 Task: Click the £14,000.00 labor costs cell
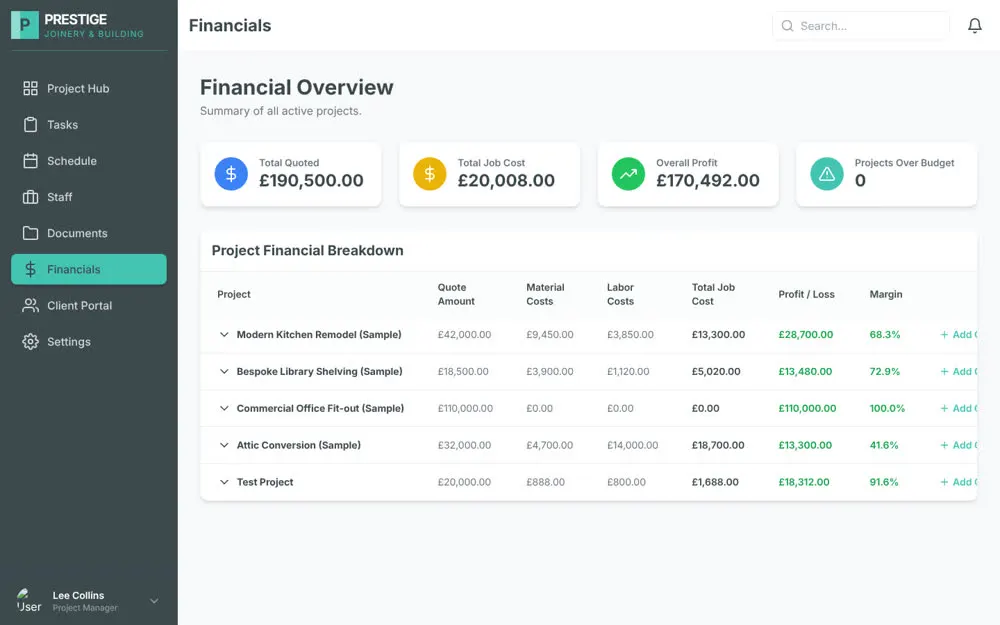(633, 445)
